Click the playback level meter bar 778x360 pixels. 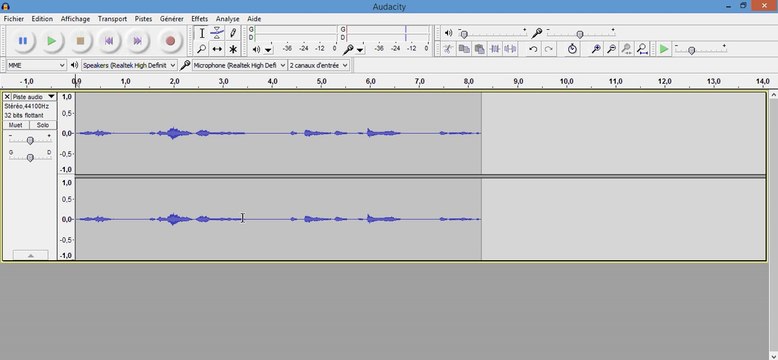point(295,33)
